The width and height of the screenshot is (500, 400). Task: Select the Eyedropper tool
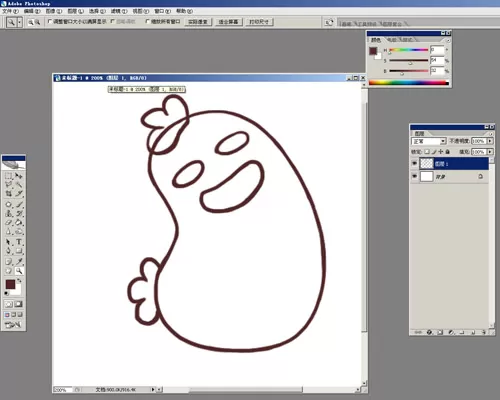tap(19, 262)
